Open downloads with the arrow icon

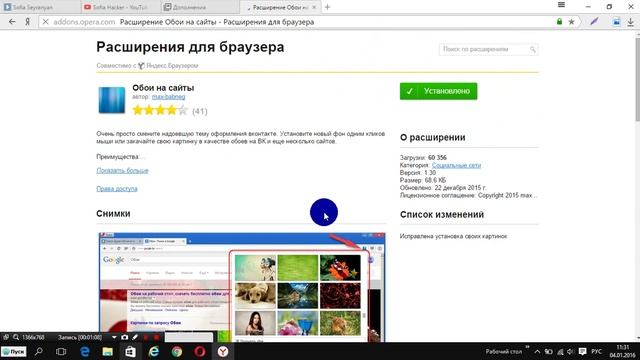tap(631, 22)
